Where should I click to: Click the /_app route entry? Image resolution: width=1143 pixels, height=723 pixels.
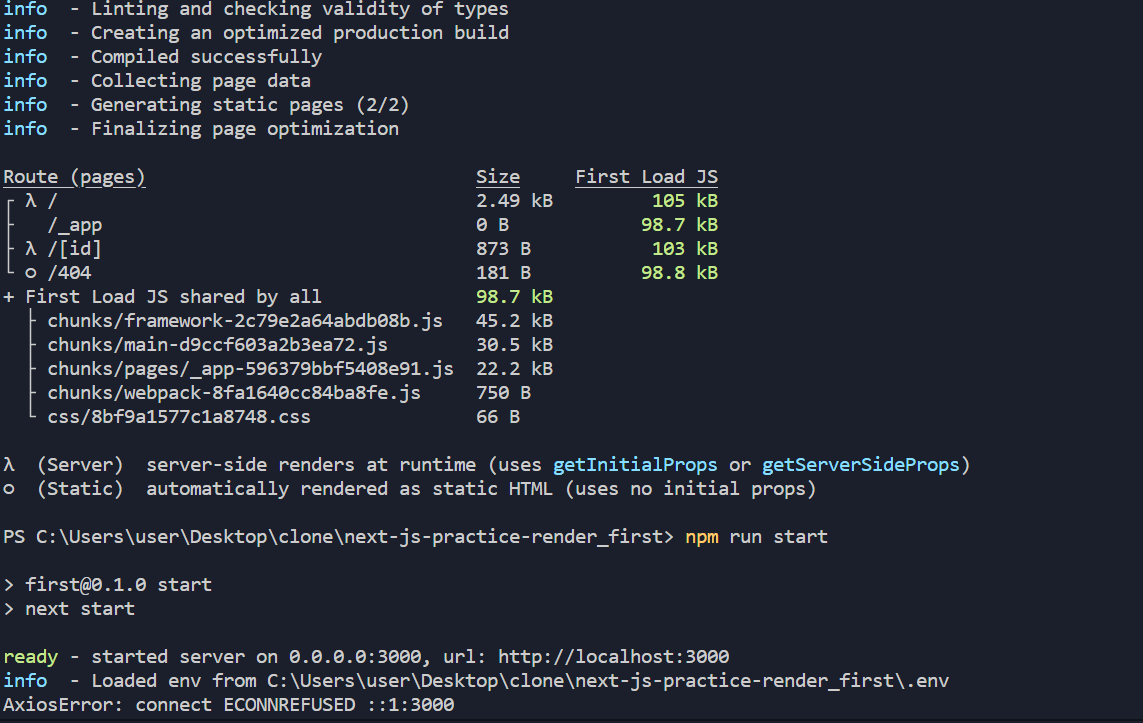click(x=74, y=225)
